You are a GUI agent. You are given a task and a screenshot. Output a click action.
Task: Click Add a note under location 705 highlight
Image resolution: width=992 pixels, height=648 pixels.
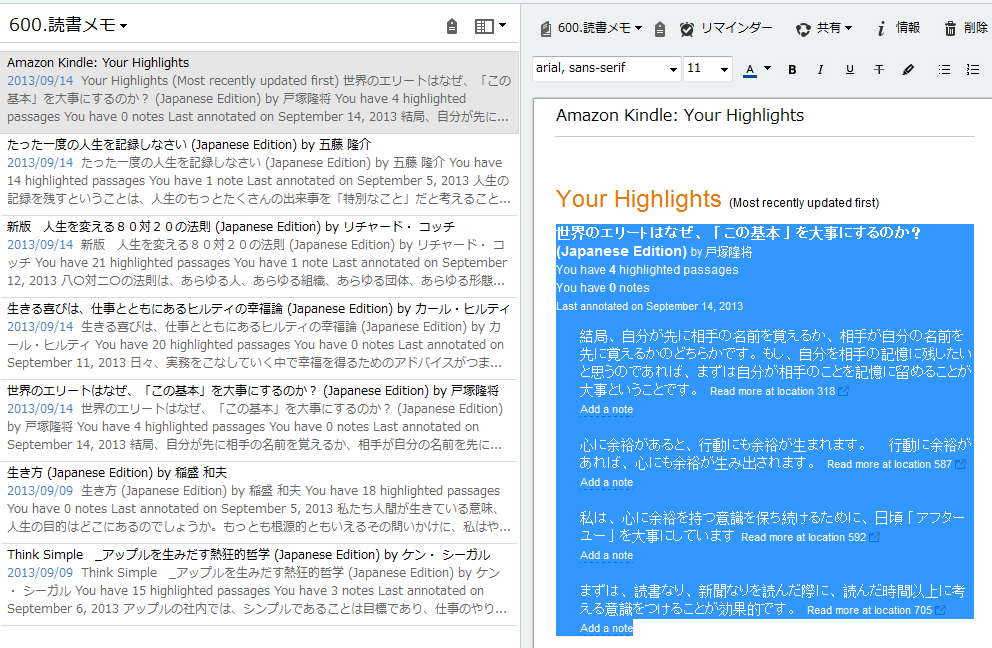pyautogui.click(x=607, y=628)
